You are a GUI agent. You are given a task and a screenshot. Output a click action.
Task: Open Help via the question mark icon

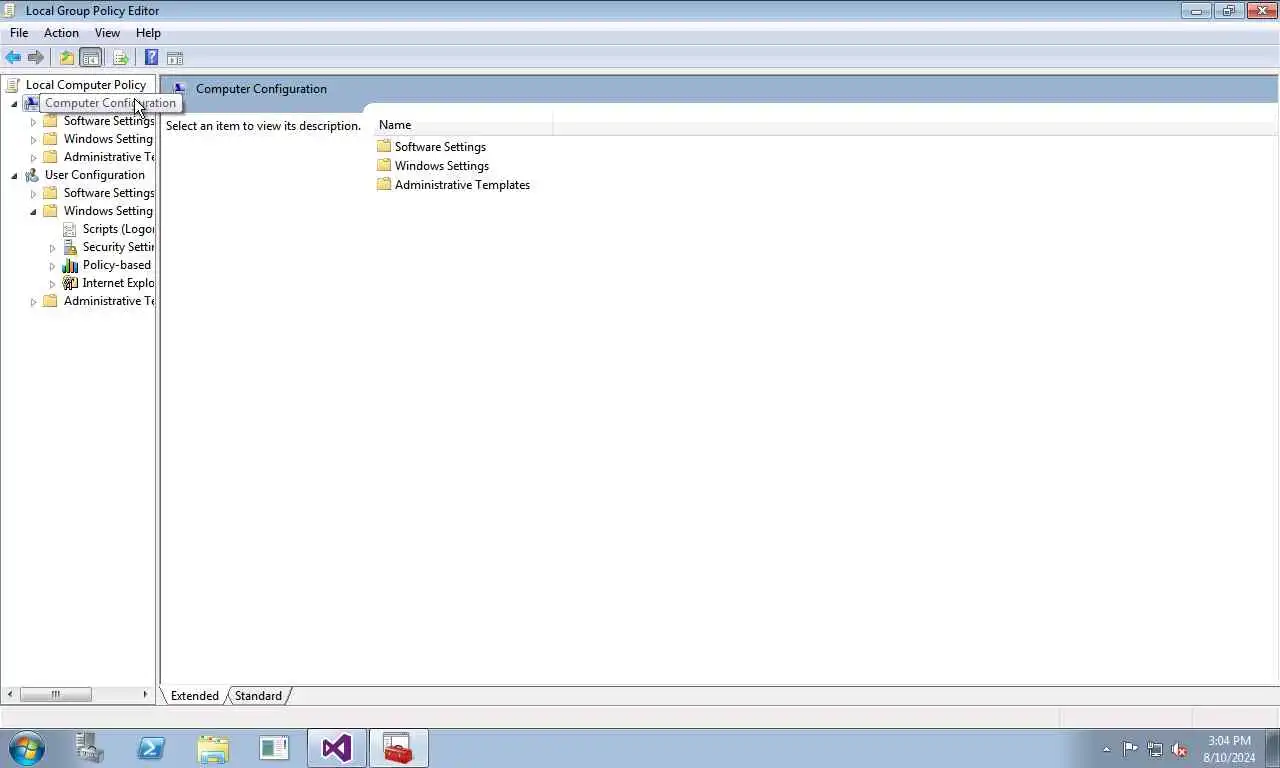coord(151,58)
